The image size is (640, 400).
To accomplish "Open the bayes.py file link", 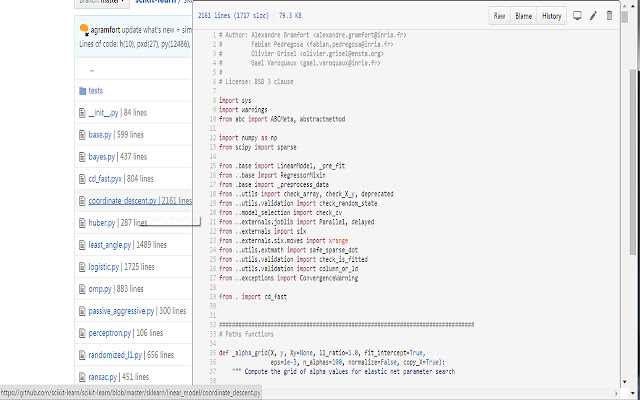I will (x=102, y=157).
